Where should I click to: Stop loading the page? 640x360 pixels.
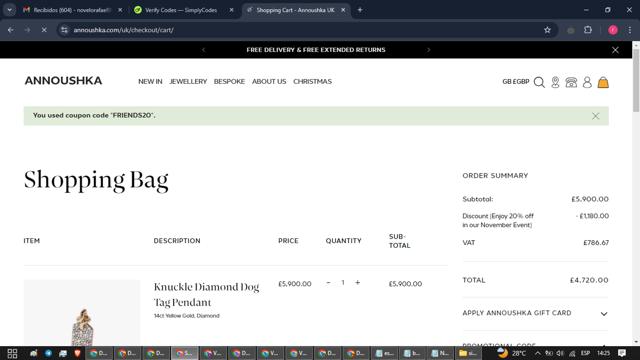(x=44, y=30)
